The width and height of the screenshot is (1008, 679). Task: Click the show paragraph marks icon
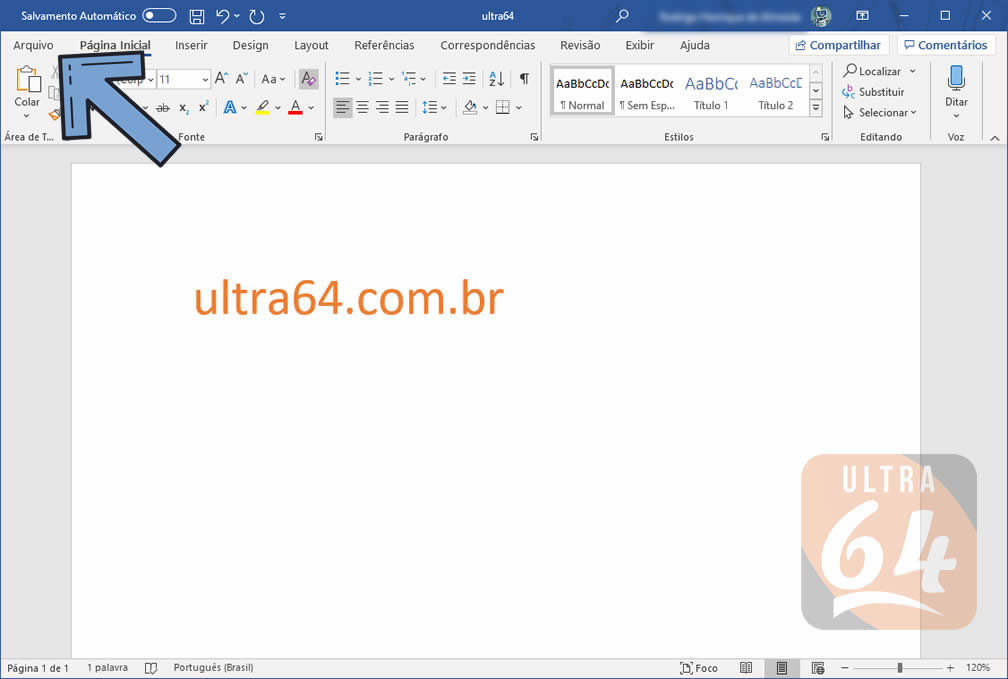[x=524, y=79]
